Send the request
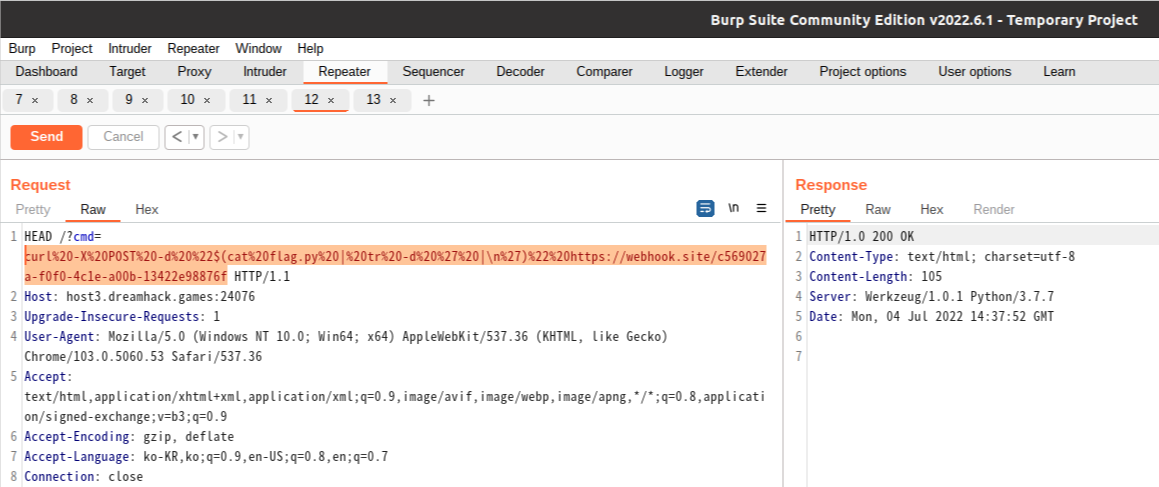The image size is (1159, 487). coord(47,137)
